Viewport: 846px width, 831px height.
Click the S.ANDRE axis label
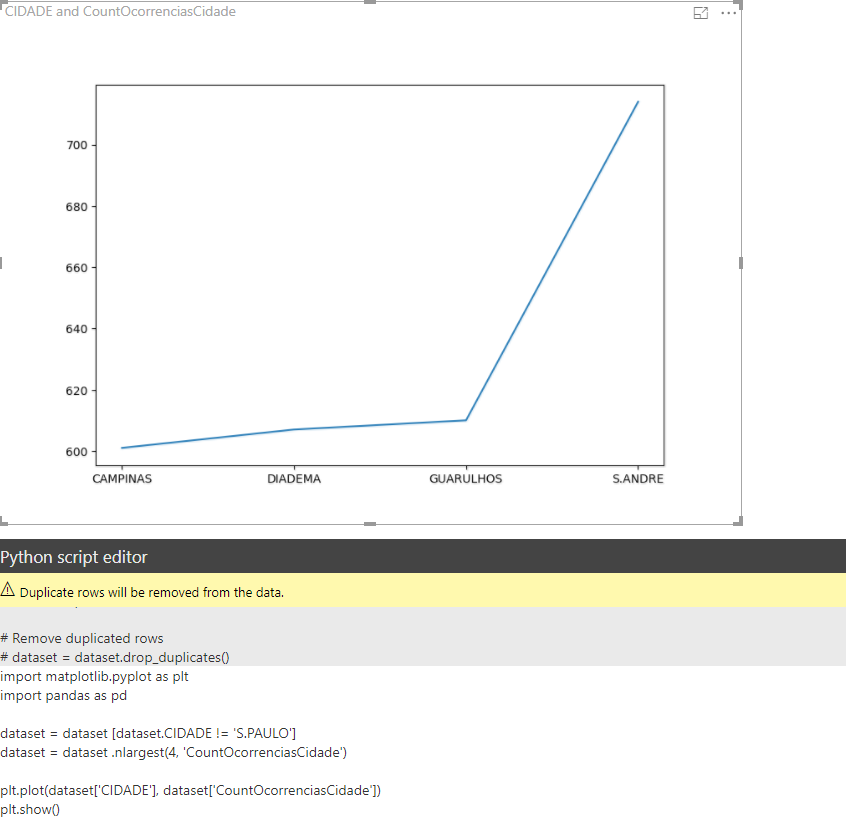pos(639,478)
